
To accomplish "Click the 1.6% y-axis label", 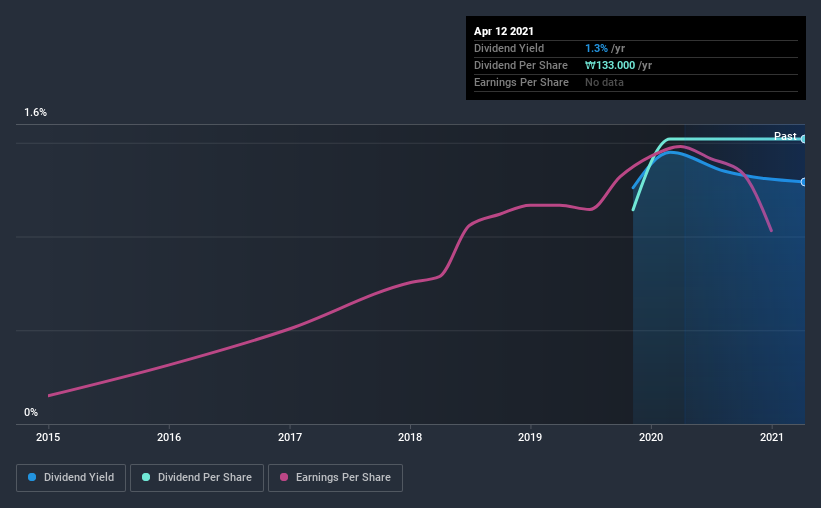I will click(x=36, y=113).
